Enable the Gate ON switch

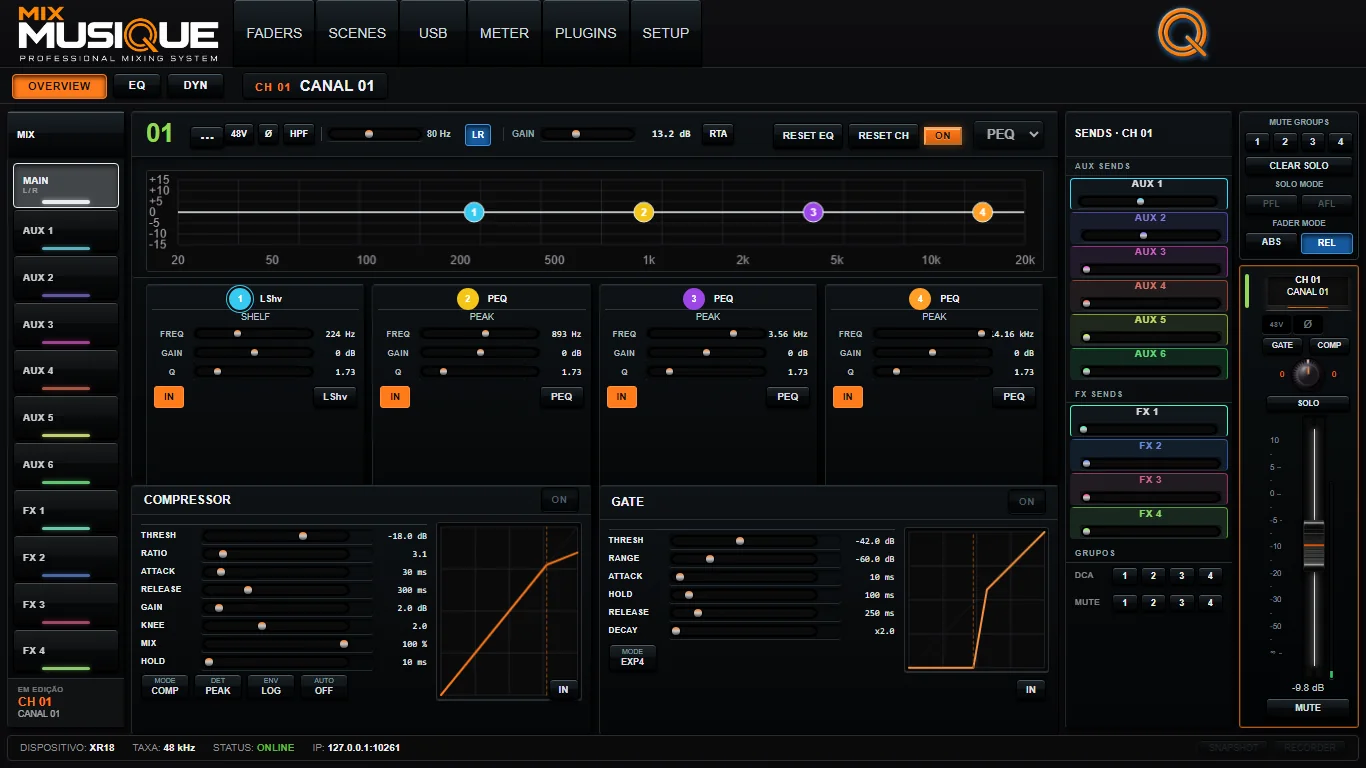click(1027, 502)
